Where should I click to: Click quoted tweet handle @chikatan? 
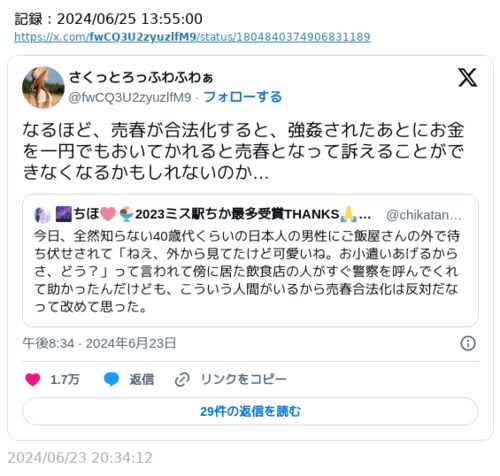pos(424,215)
